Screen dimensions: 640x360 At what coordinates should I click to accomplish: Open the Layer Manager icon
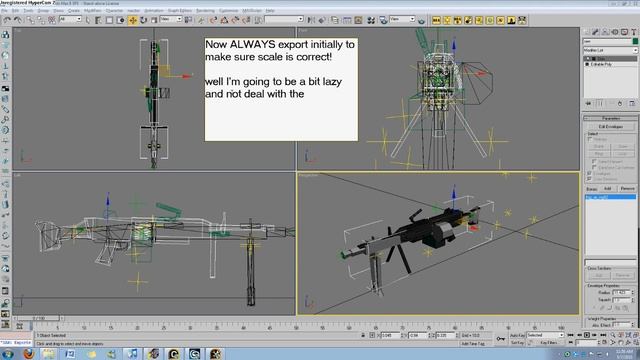click(335, 20)
